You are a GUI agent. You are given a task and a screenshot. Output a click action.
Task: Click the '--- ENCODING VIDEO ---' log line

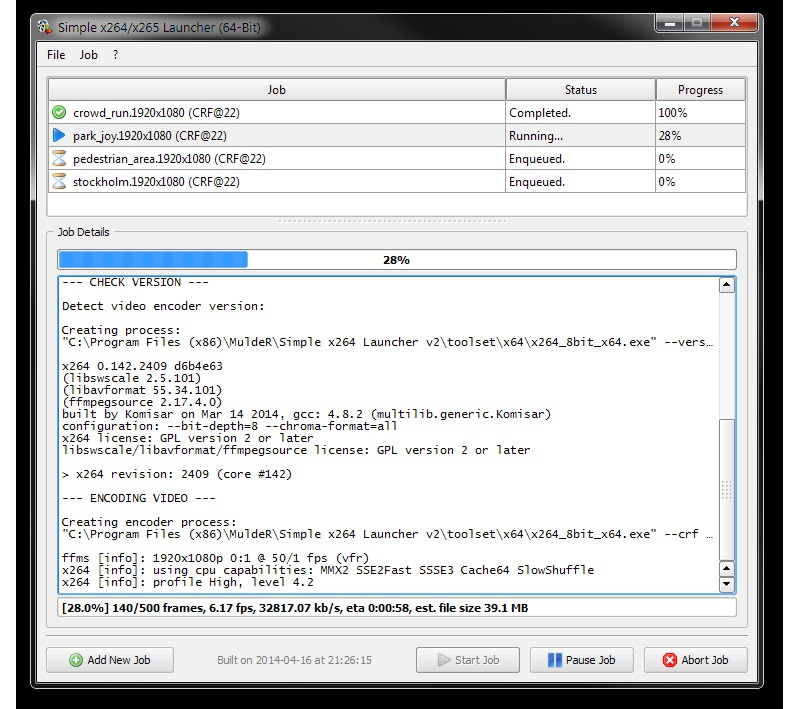pyautogui.click(x=139, y=498)
